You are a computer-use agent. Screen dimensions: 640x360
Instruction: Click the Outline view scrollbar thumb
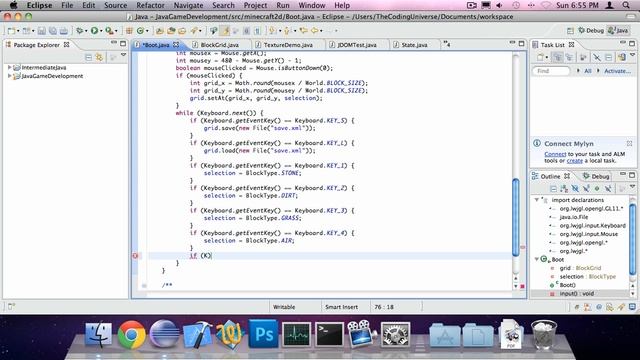pos(633,240)
